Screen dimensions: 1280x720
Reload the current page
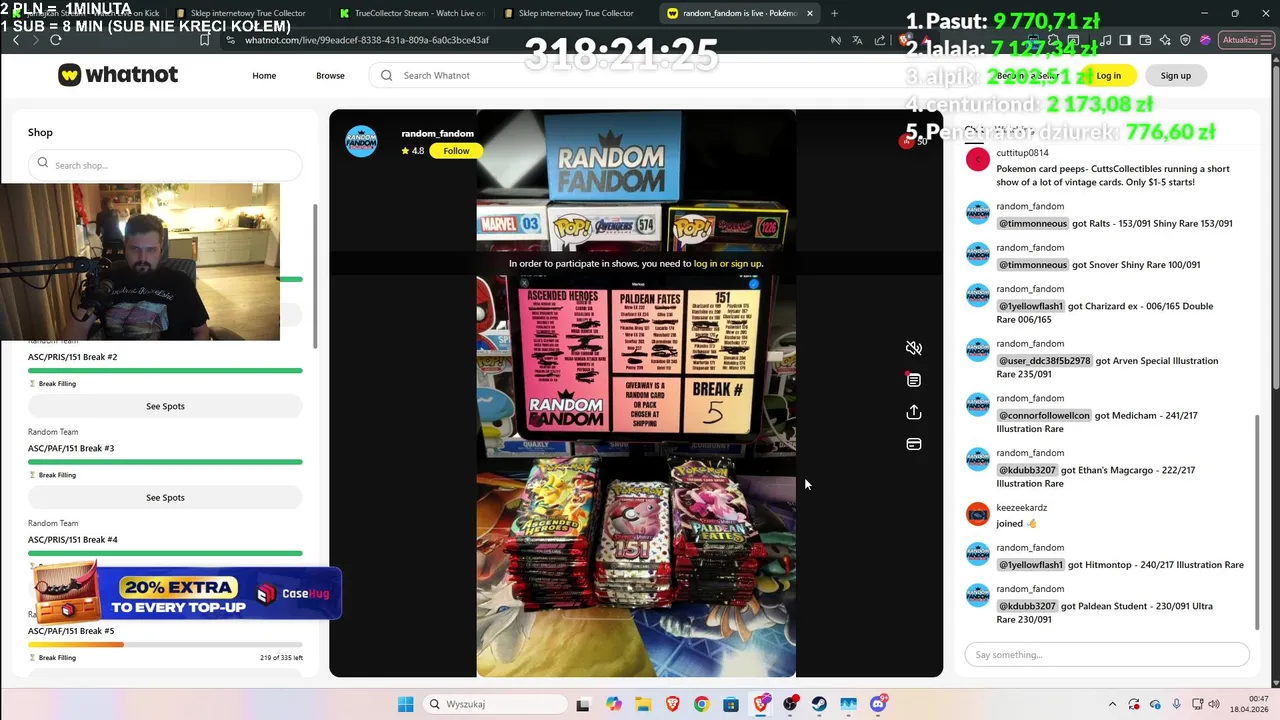pos(55,40)
